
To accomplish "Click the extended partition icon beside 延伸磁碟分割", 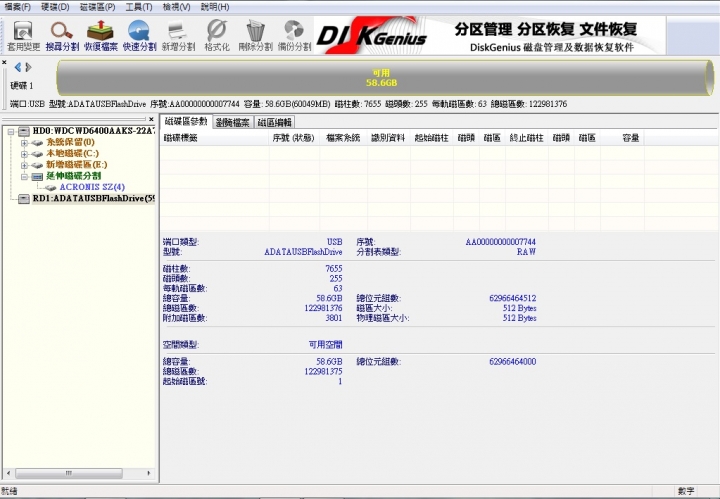I will 37,176.
